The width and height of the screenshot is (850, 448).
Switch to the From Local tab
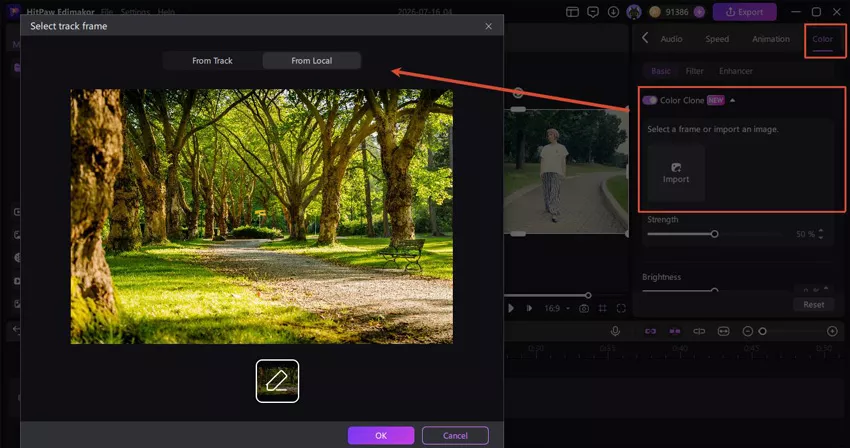coord(312,61)
